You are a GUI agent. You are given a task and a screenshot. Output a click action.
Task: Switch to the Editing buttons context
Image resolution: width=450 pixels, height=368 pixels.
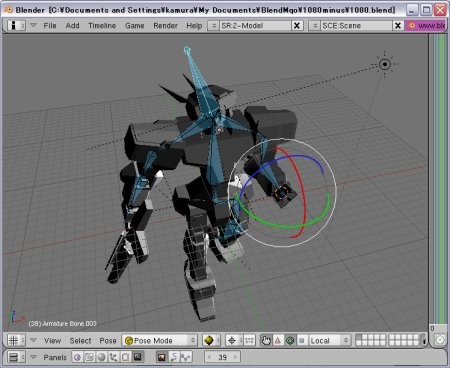tap(126, 357)
